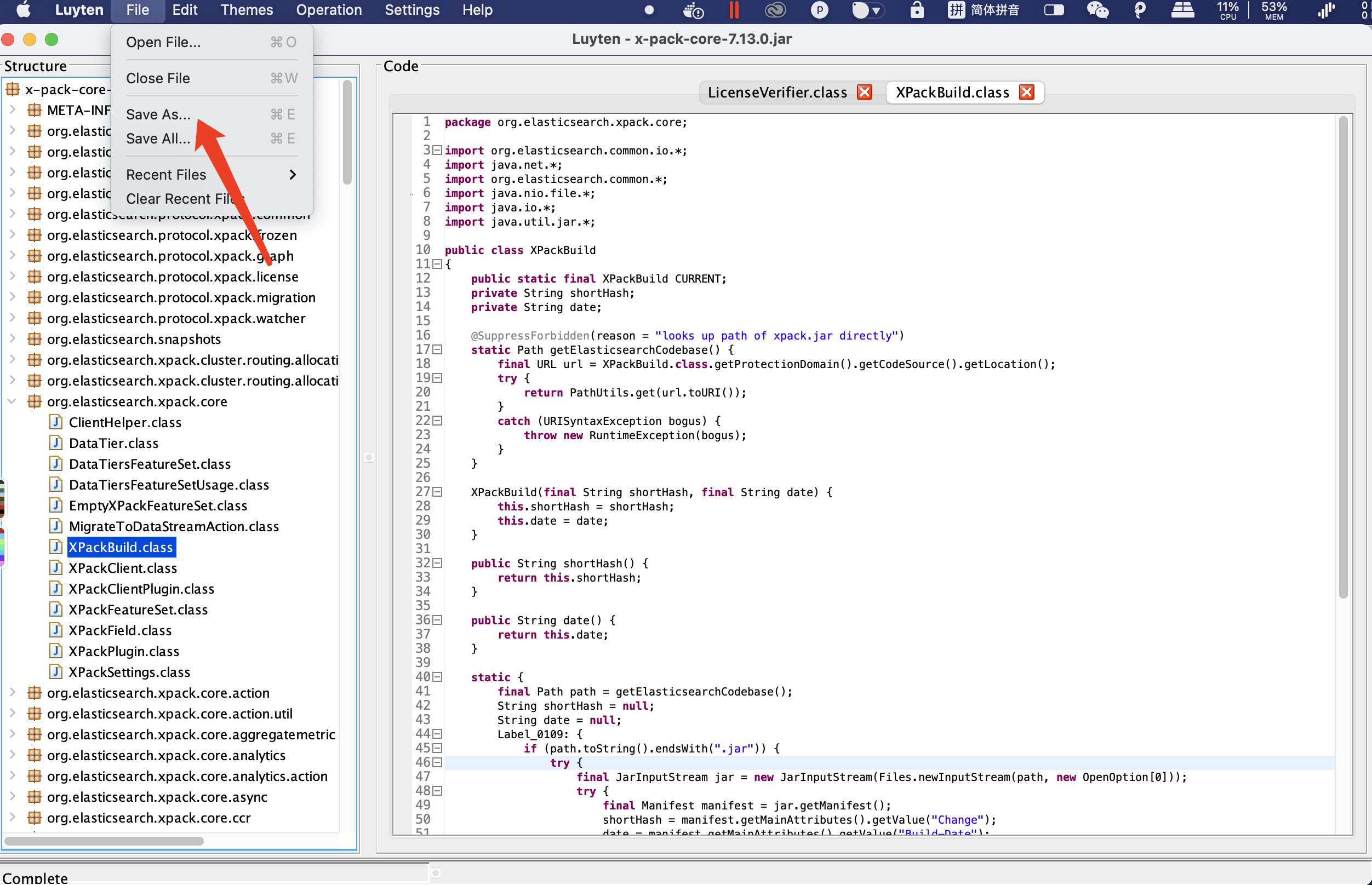Open the input method 简体拼音 menu
1372x885 pixels.
pos(984,10)
